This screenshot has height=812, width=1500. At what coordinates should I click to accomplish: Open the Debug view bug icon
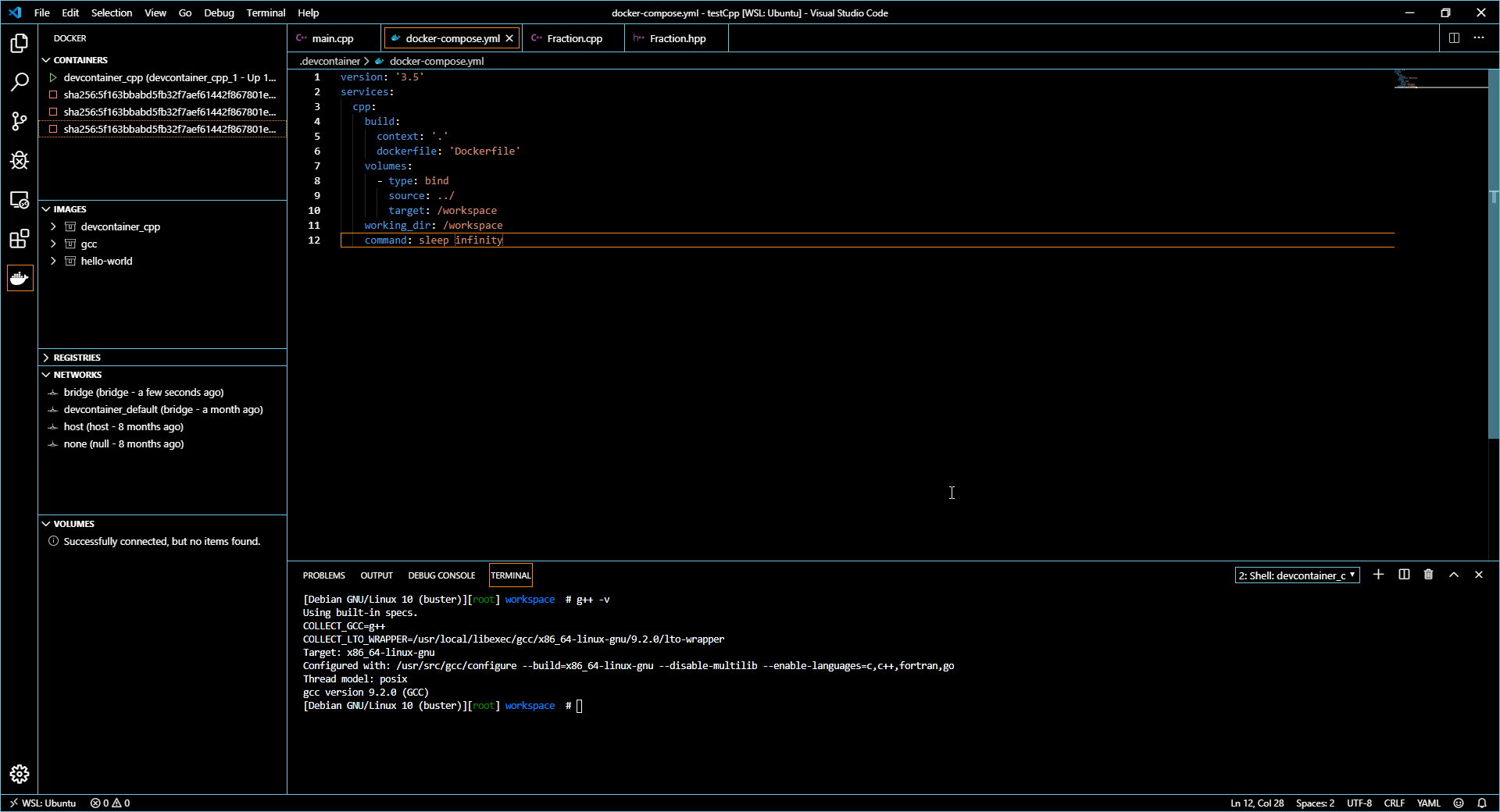tap(20, 160)
